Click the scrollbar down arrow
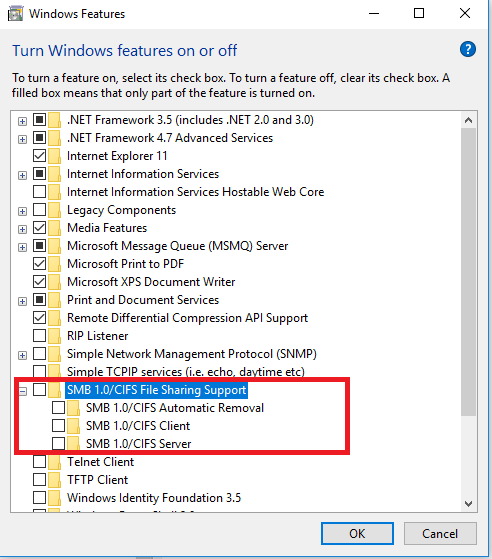The height and width of the screenshot is (559, 492). (468, 504)
